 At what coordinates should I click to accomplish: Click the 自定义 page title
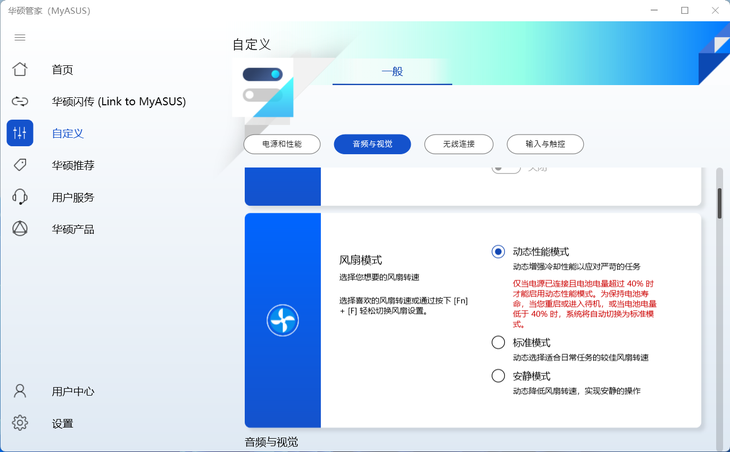click(251, 45)
